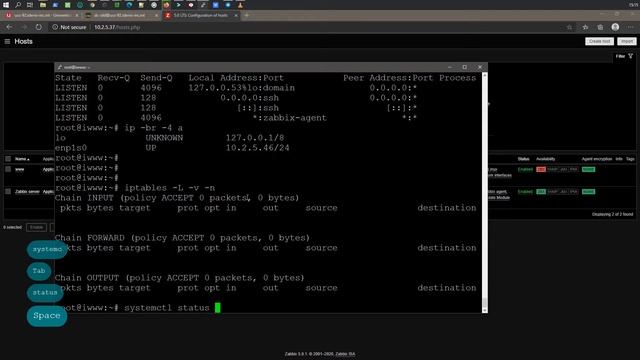The height and width of the screenshot is (360, 640).
Task: Open a new browser tab with plus
Action: tap(246, 15)
